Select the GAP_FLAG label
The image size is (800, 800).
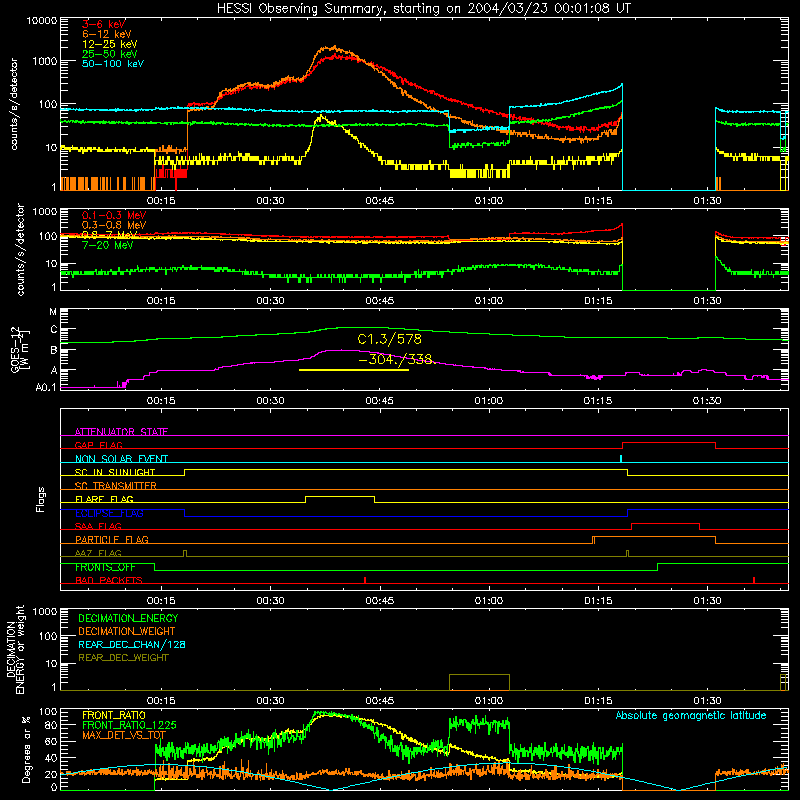coord(98,445)
